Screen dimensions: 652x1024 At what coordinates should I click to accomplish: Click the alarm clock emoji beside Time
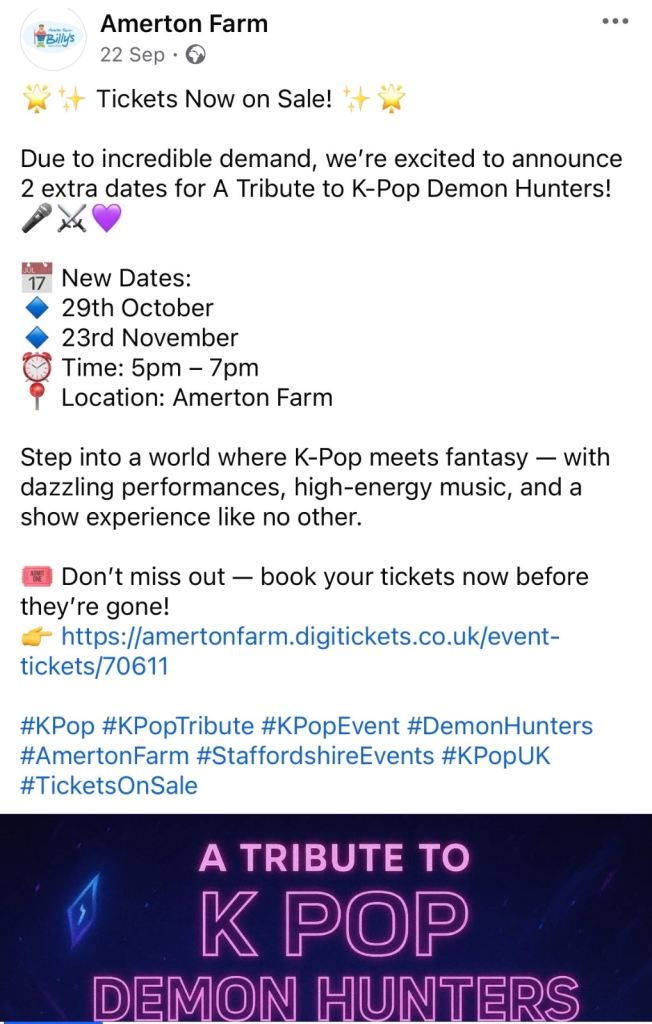click(36, 368)
